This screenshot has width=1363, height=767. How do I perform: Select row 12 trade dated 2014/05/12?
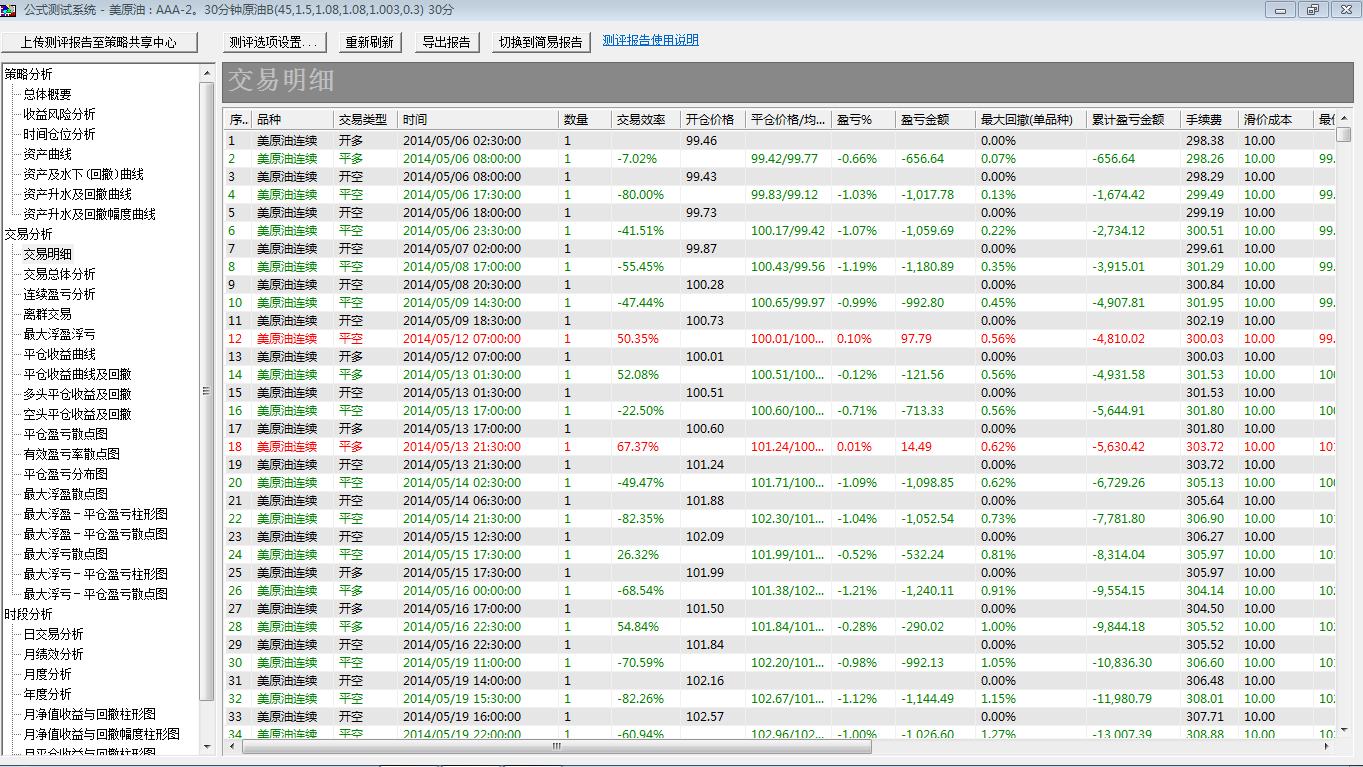tap(460, 339)
